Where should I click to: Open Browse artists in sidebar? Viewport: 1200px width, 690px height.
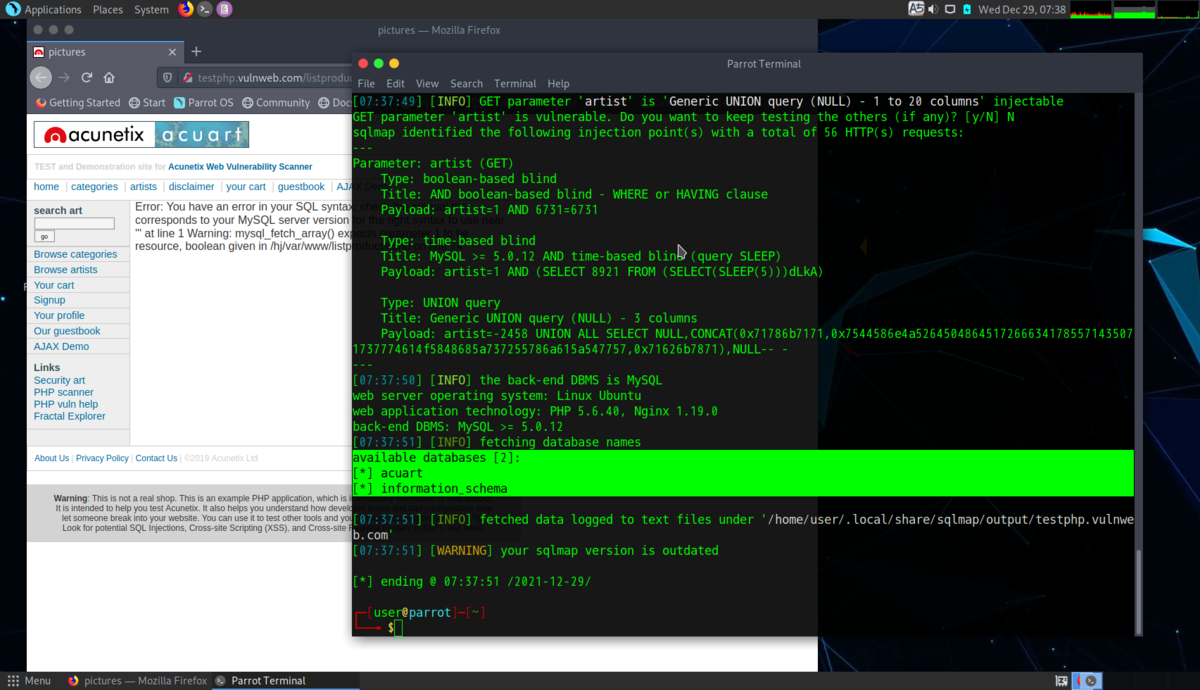[65, 270]
